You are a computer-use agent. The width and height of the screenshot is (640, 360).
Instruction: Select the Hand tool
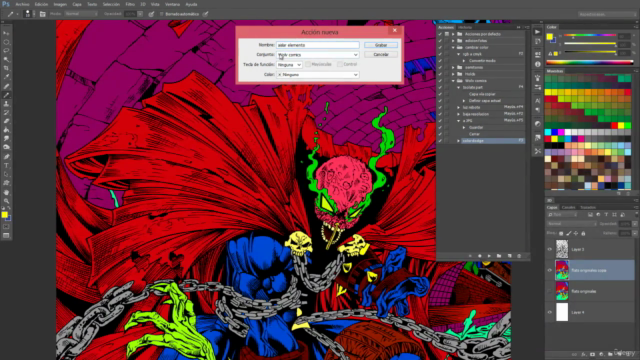tap(6, 192)
